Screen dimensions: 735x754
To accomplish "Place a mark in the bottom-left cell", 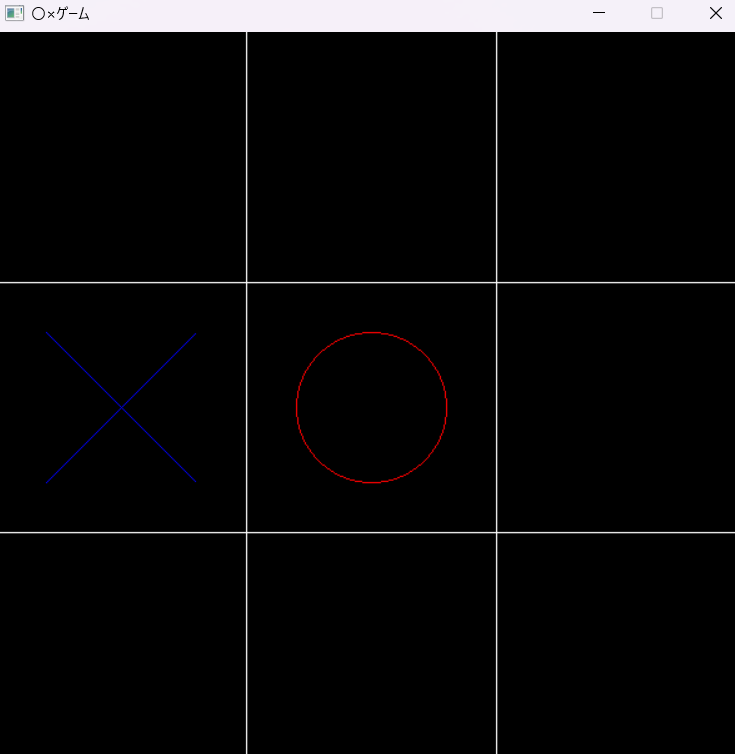I will [122, 643].
